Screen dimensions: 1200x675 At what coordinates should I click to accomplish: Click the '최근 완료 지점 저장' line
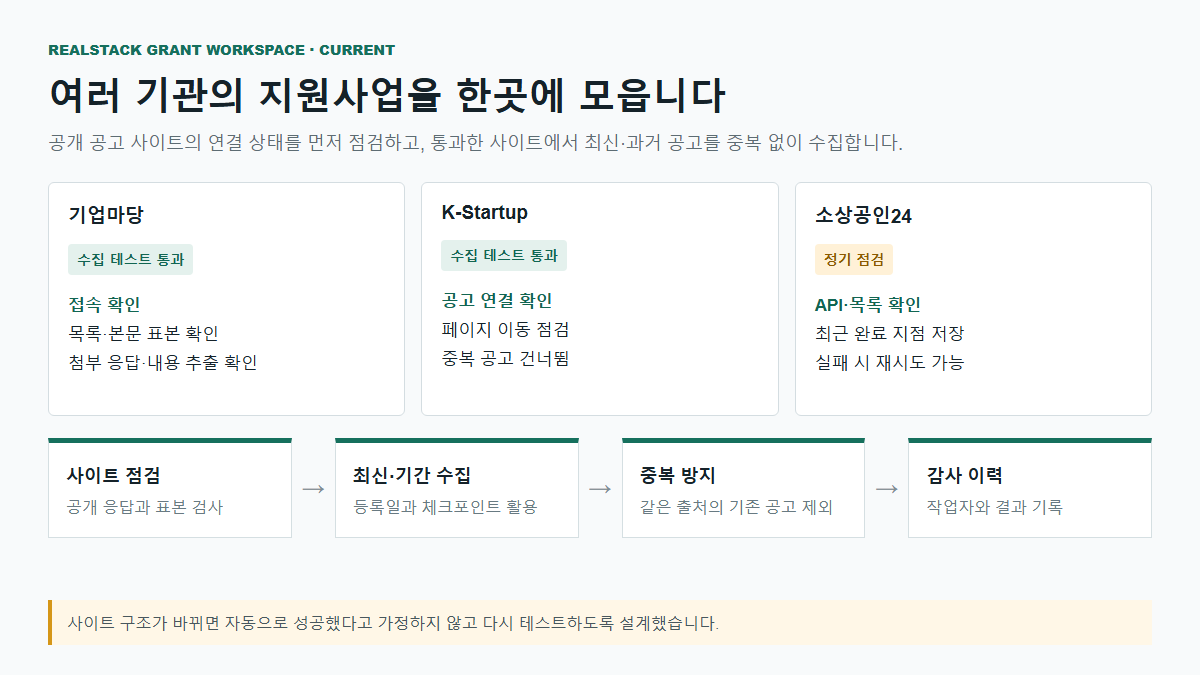[889, 334]
